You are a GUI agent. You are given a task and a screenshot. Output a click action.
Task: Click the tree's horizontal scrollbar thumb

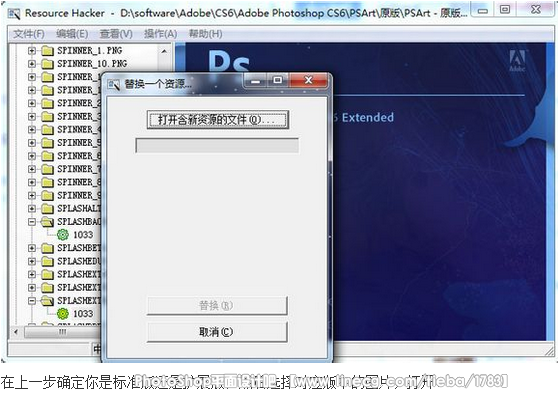62,332
